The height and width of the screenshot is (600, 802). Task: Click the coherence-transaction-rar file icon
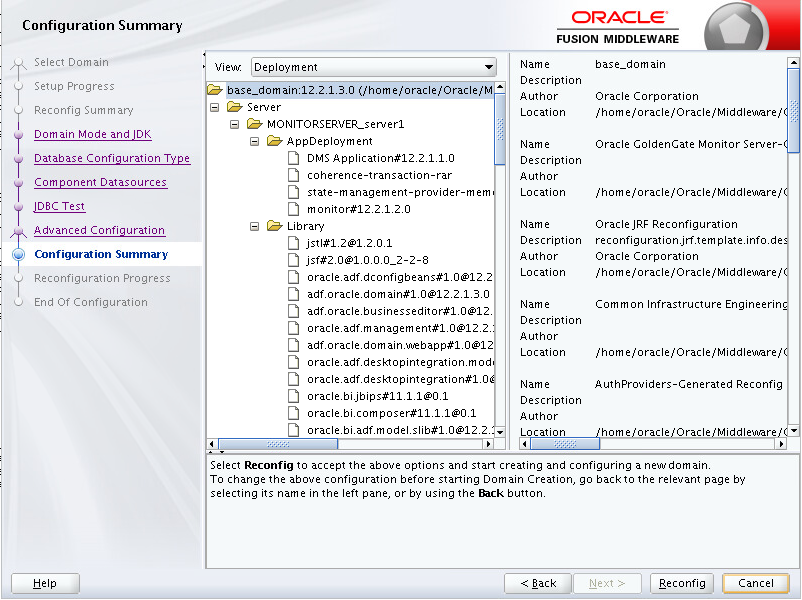[x=294, y=175]
